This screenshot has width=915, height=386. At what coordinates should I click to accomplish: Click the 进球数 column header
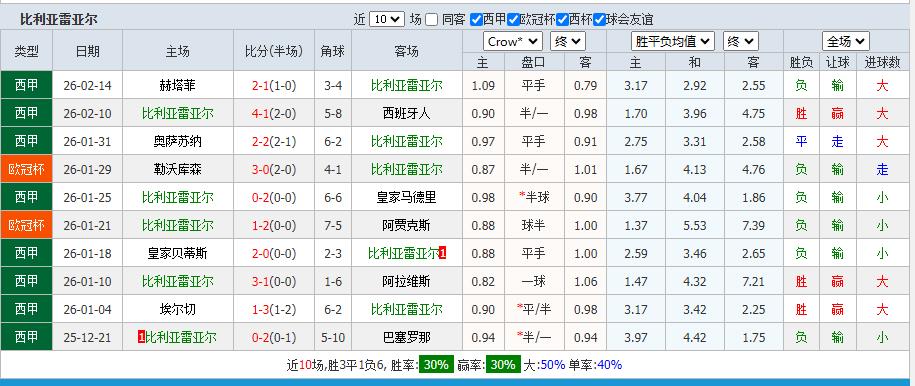(882, 62)
